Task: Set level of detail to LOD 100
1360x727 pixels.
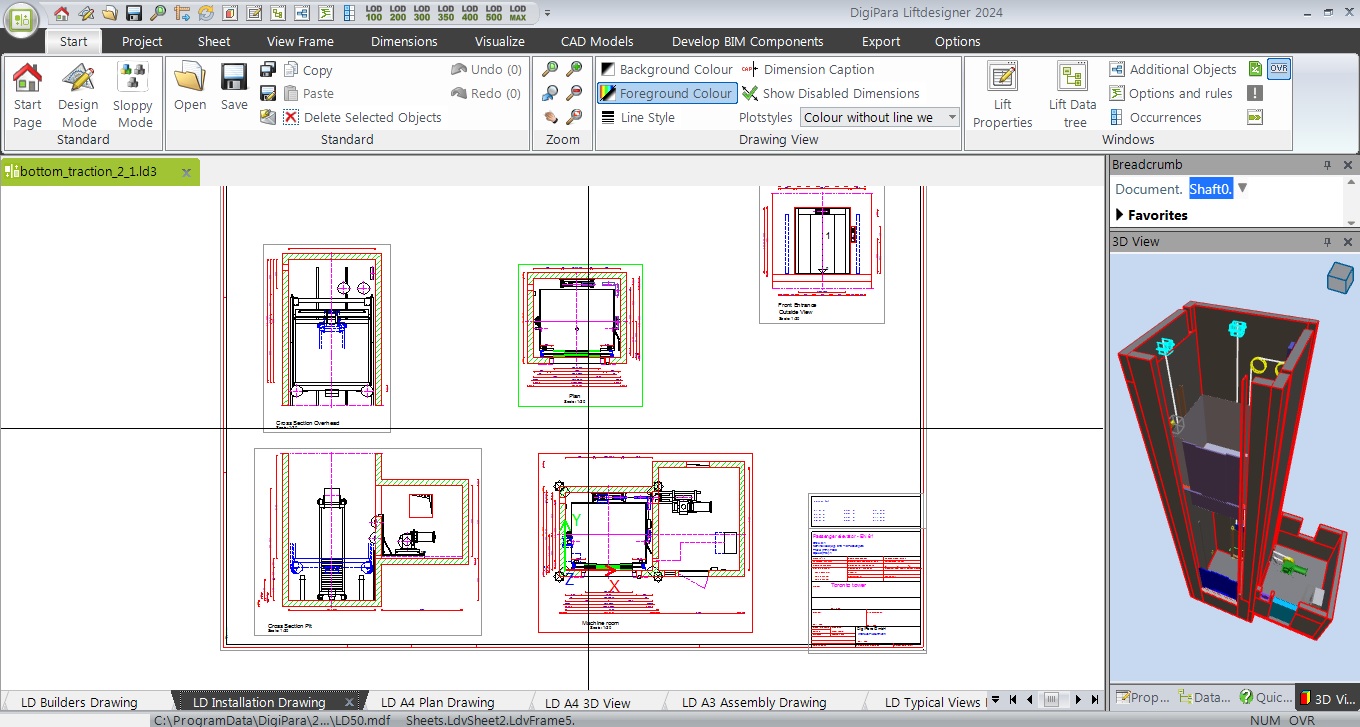Action: (x=373, y=13)
